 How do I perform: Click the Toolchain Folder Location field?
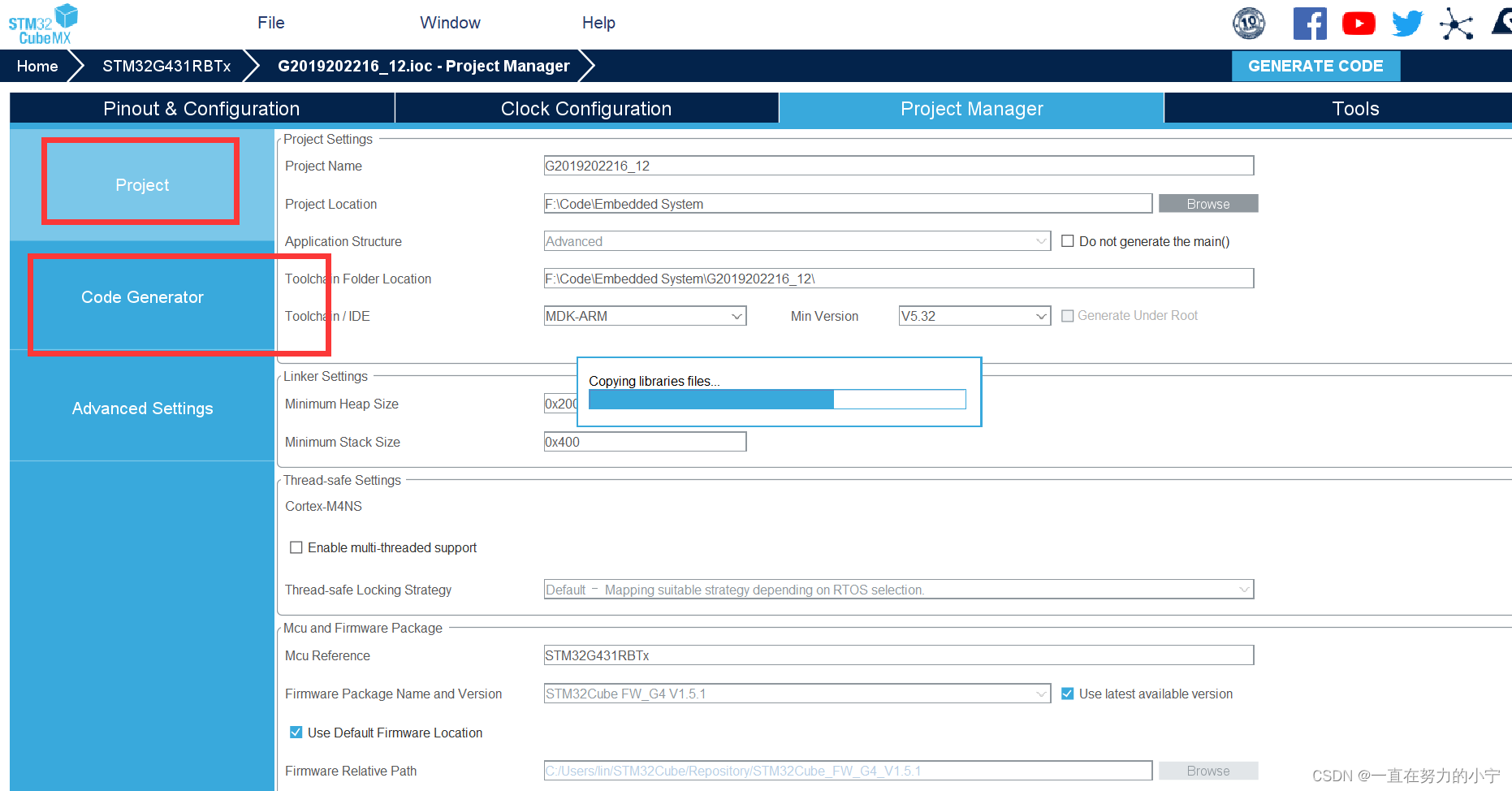pos(899,279)
